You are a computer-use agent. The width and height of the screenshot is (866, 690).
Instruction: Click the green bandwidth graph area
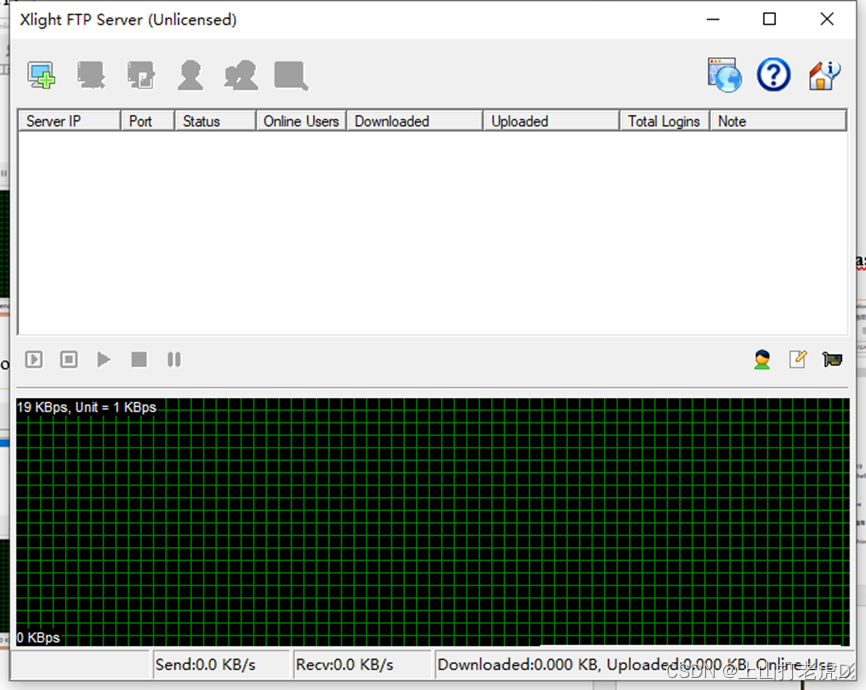coord(432,520)
